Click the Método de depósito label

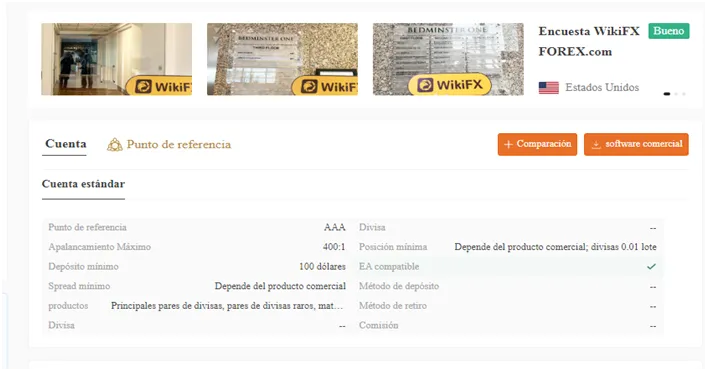coord(399,286)
